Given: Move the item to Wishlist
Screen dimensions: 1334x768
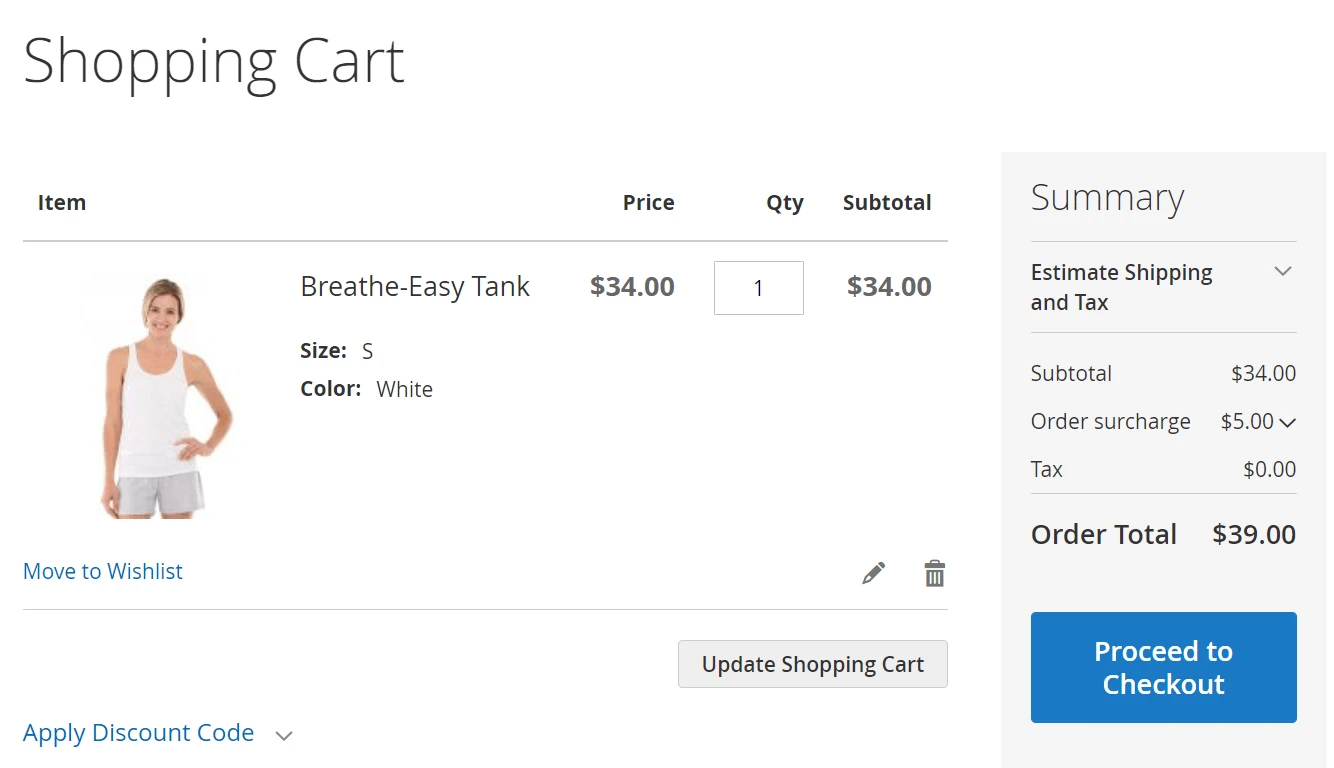Looking at the screenshot, I should tap(103, 571).
